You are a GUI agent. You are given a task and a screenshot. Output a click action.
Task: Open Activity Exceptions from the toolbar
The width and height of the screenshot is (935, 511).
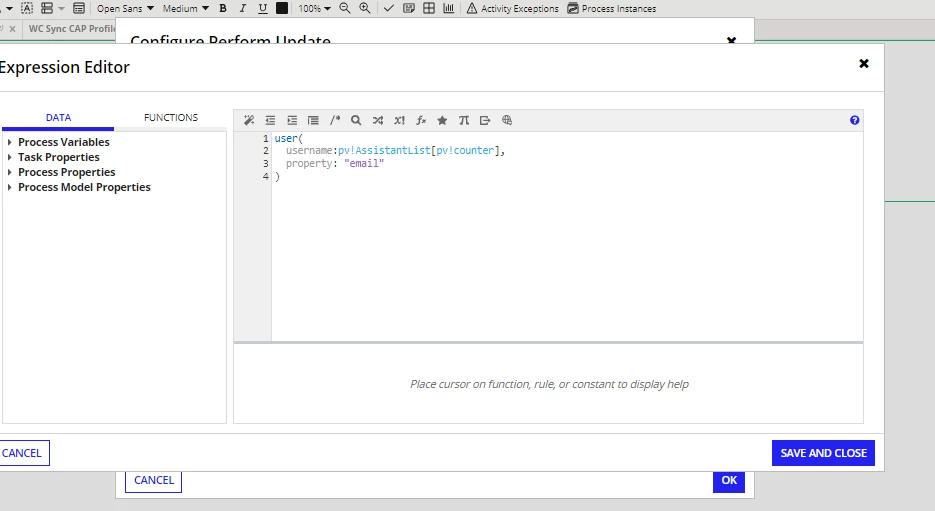513,8
